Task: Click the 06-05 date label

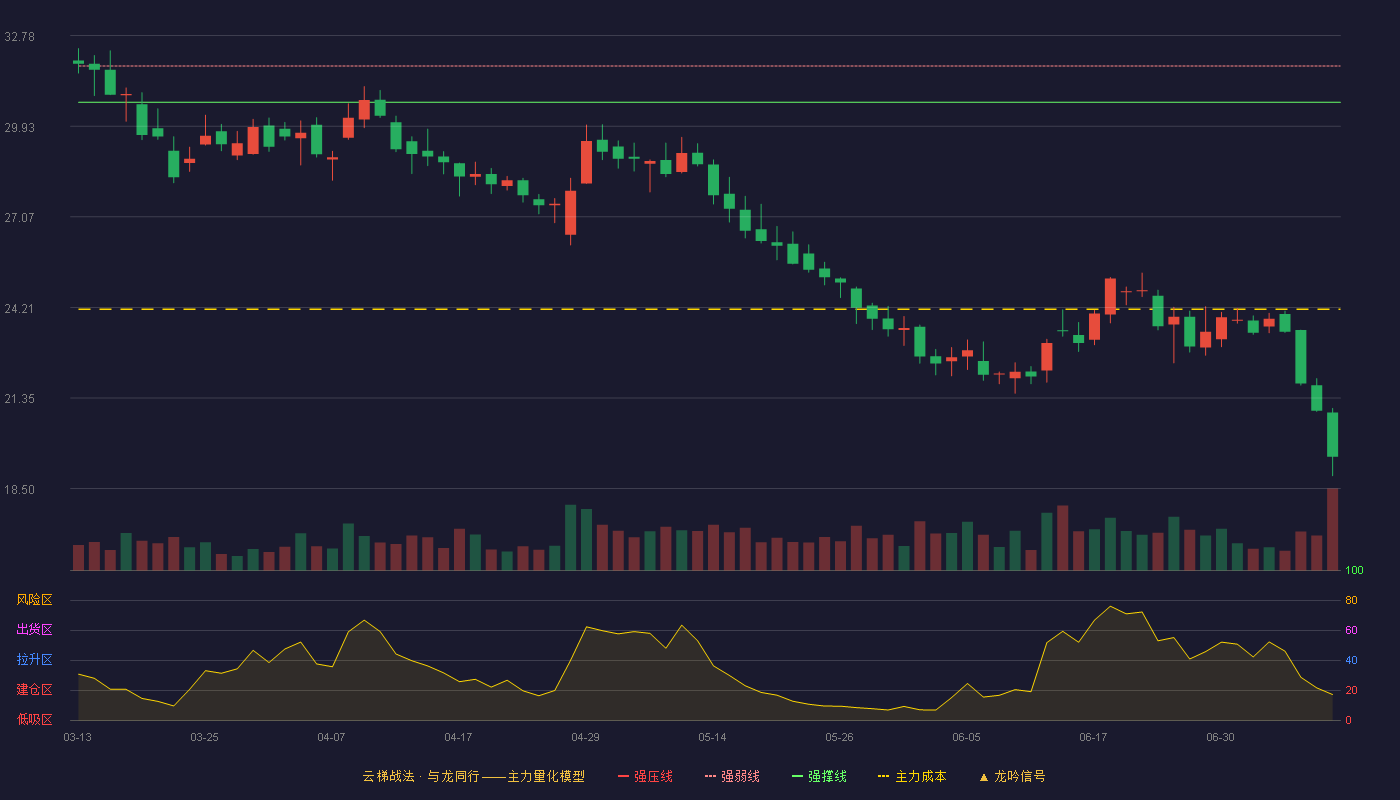Action: (x=966, y=737)
